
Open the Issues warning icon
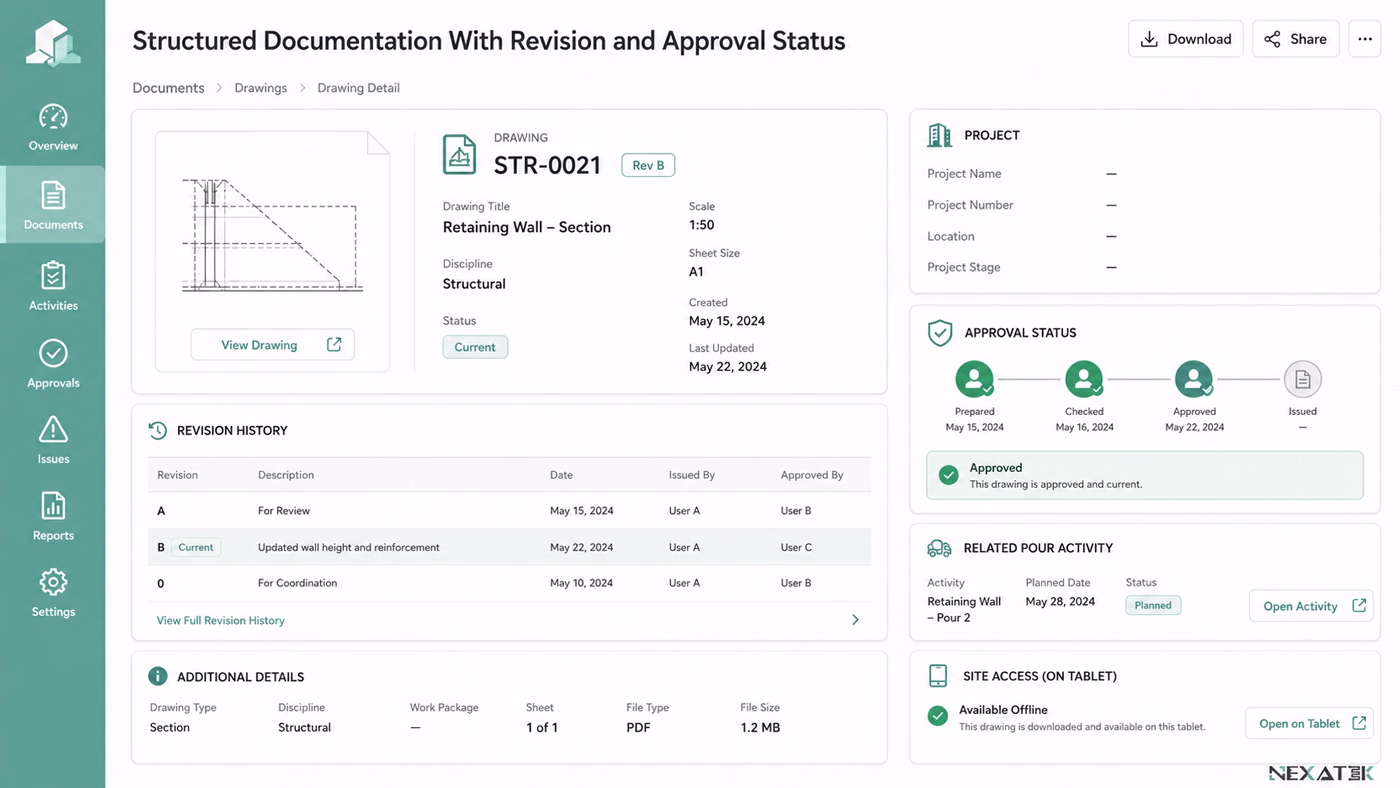click(53, 430)
